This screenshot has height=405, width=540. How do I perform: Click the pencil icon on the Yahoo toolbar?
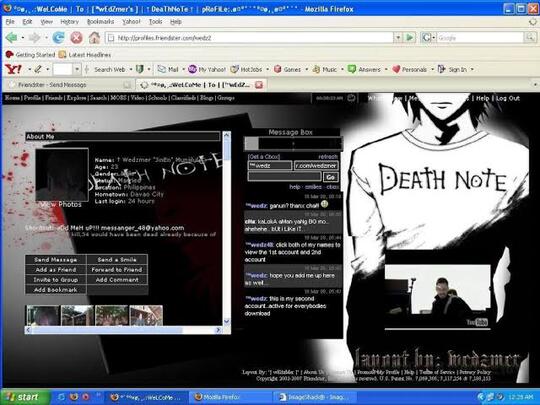pos(38,69)
